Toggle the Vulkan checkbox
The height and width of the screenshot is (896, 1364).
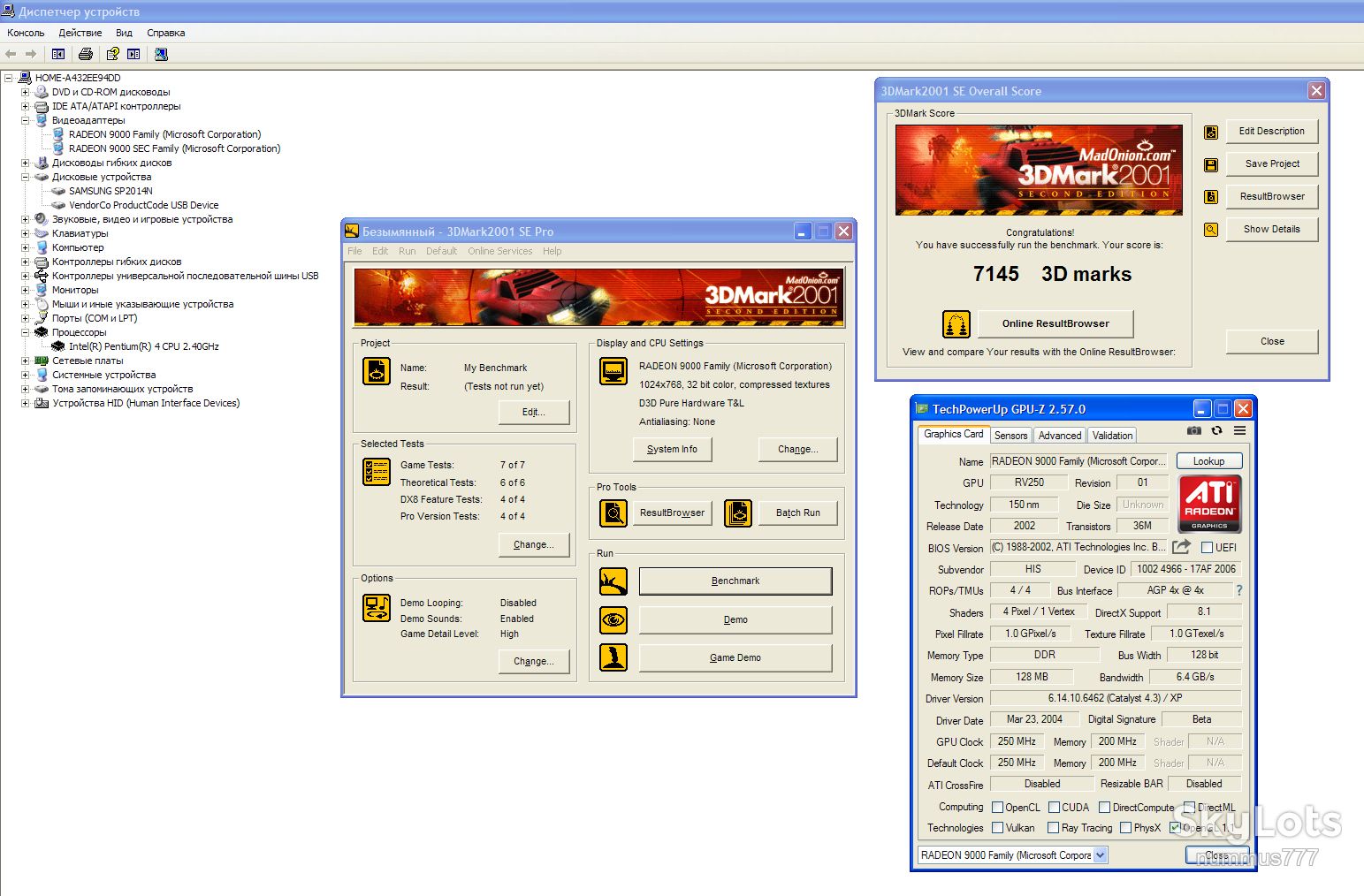pyautogui.click(x=998, y=828)
